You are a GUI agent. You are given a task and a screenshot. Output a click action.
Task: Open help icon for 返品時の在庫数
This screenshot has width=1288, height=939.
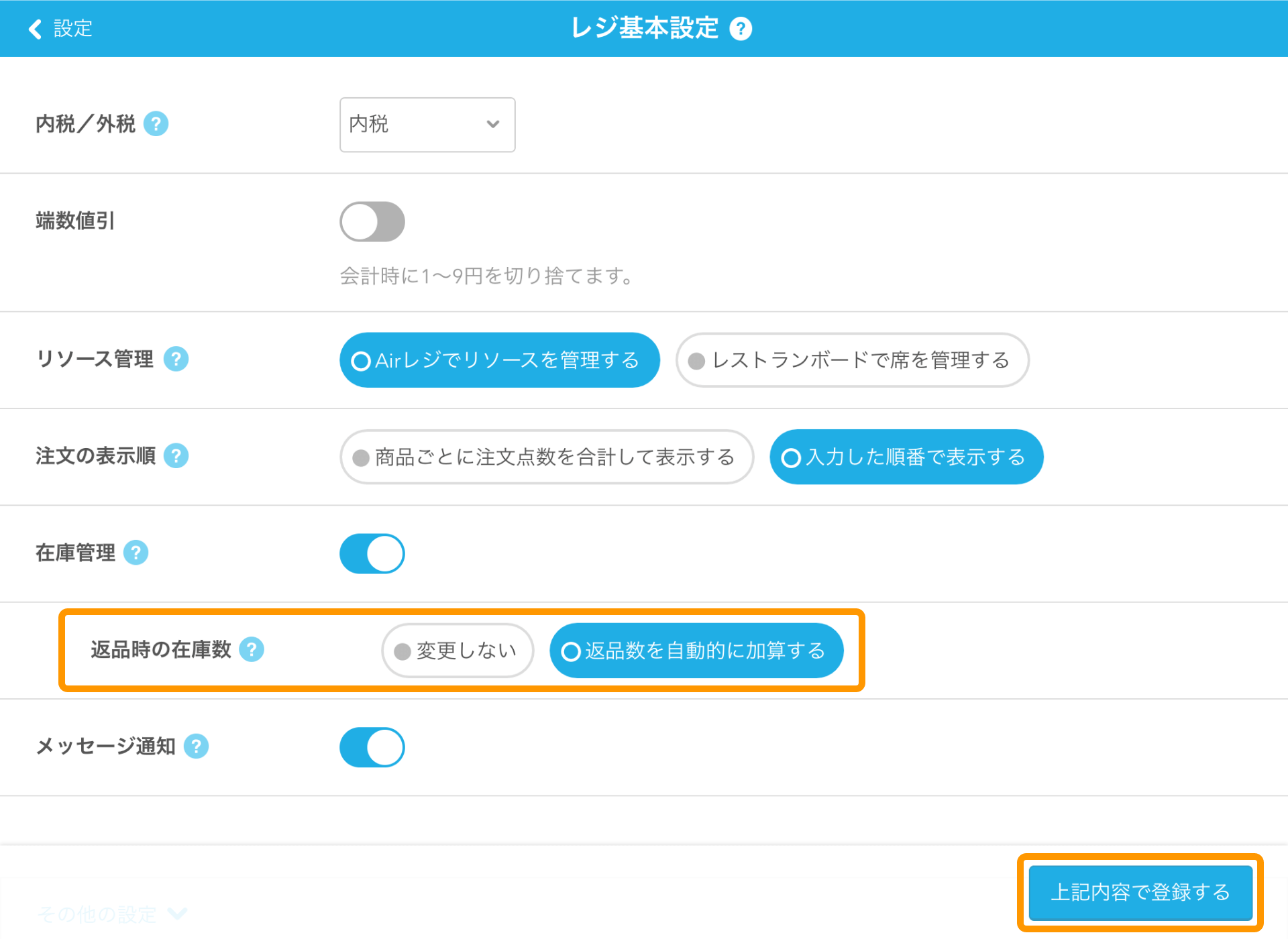[x=252, y=649]
